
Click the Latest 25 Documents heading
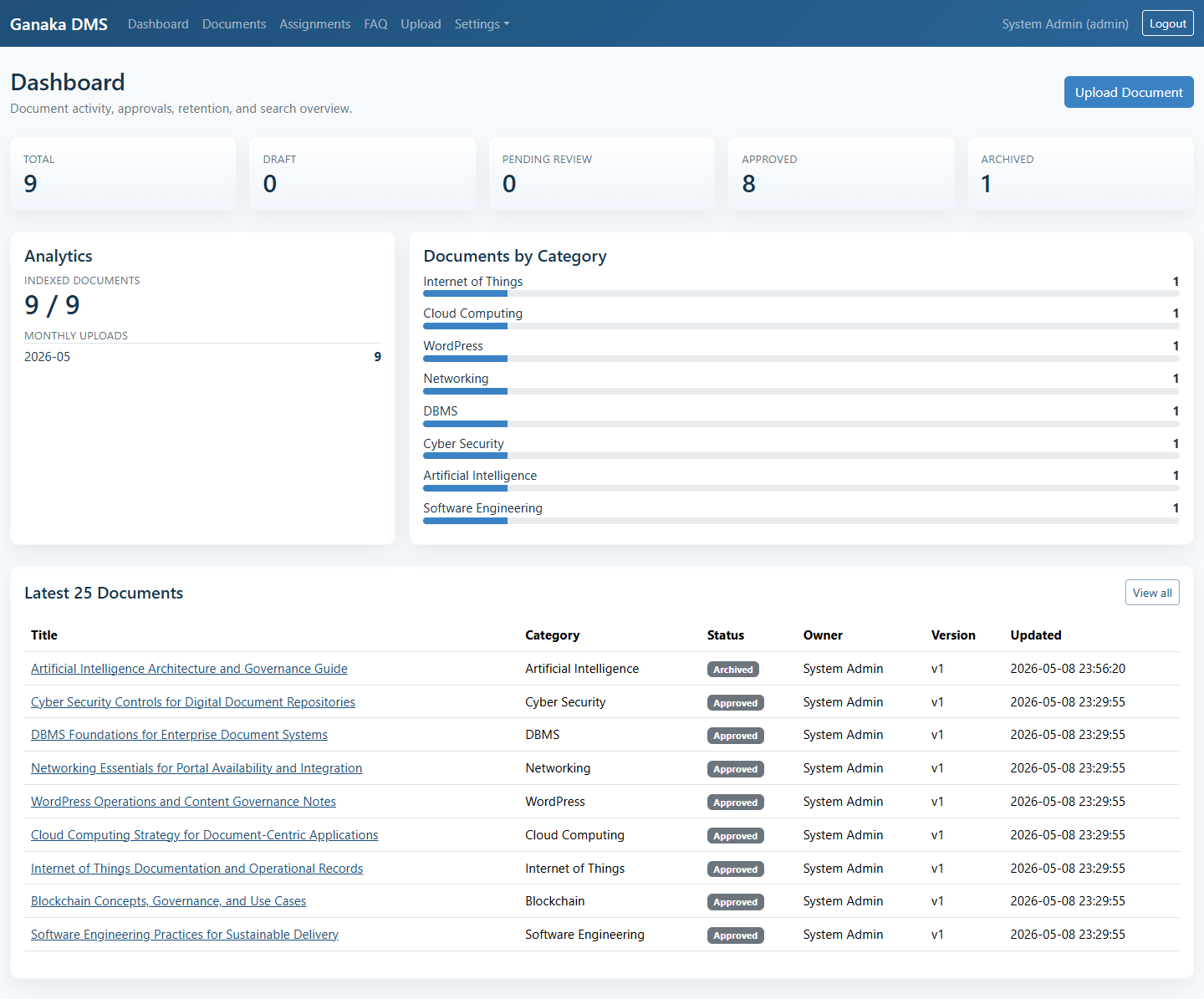pos(104,593)
